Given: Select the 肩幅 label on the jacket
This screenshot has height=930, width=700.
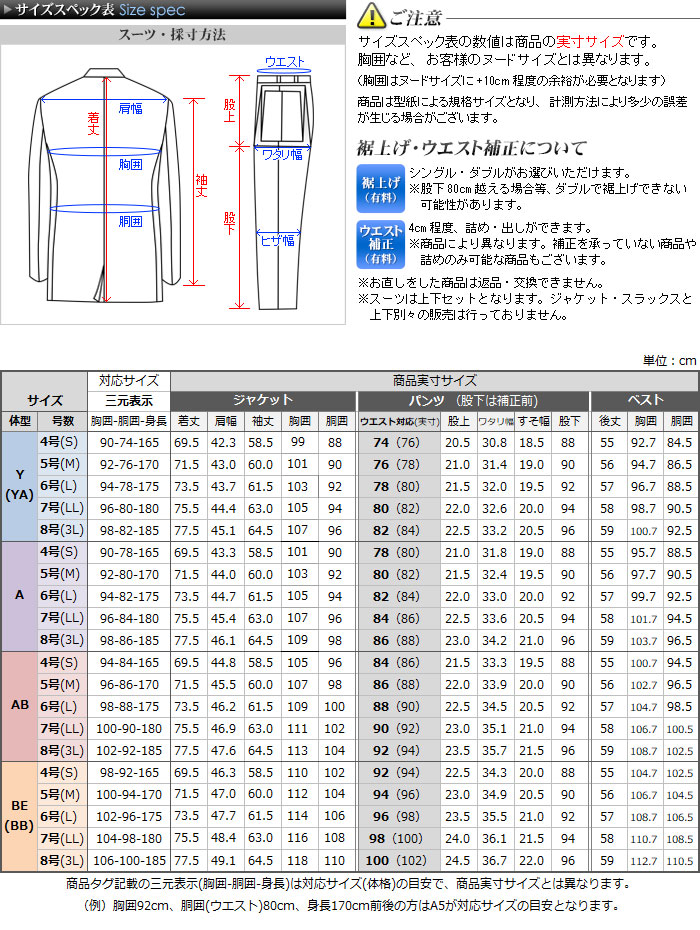Looking at the screenshot, I should 130,107.
